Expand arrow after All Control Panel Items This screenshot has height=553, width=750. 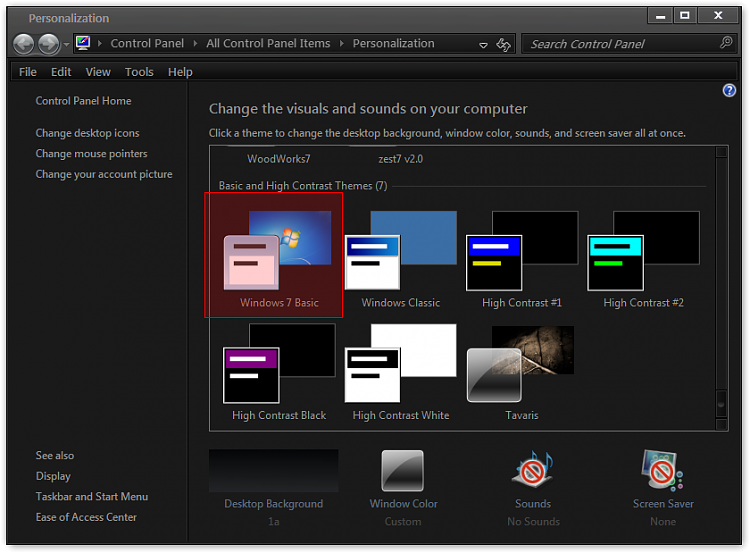click(342, 44)
